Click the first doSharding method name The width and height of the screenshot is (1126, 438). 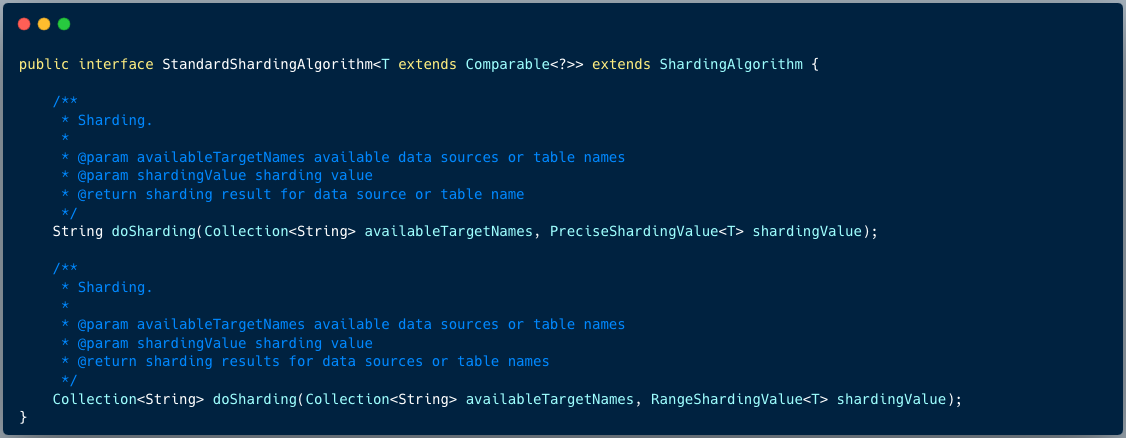(x=153, y=232)
